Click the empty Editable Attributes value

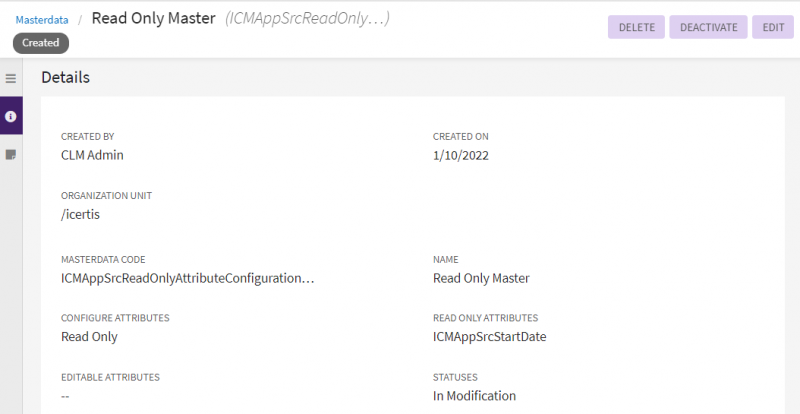pyautogui.click(x=66, y=396)
